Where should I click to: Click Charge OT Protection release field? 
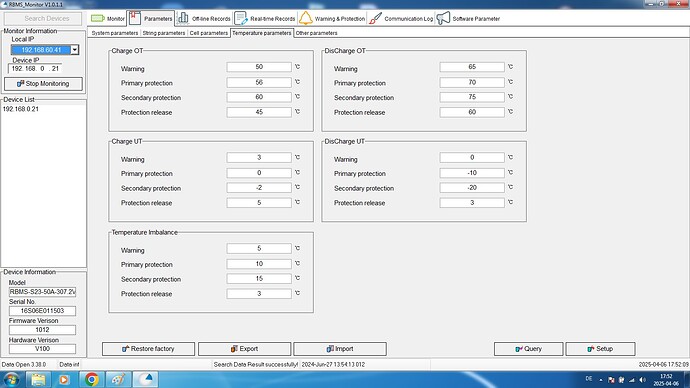tap(259, 112)
